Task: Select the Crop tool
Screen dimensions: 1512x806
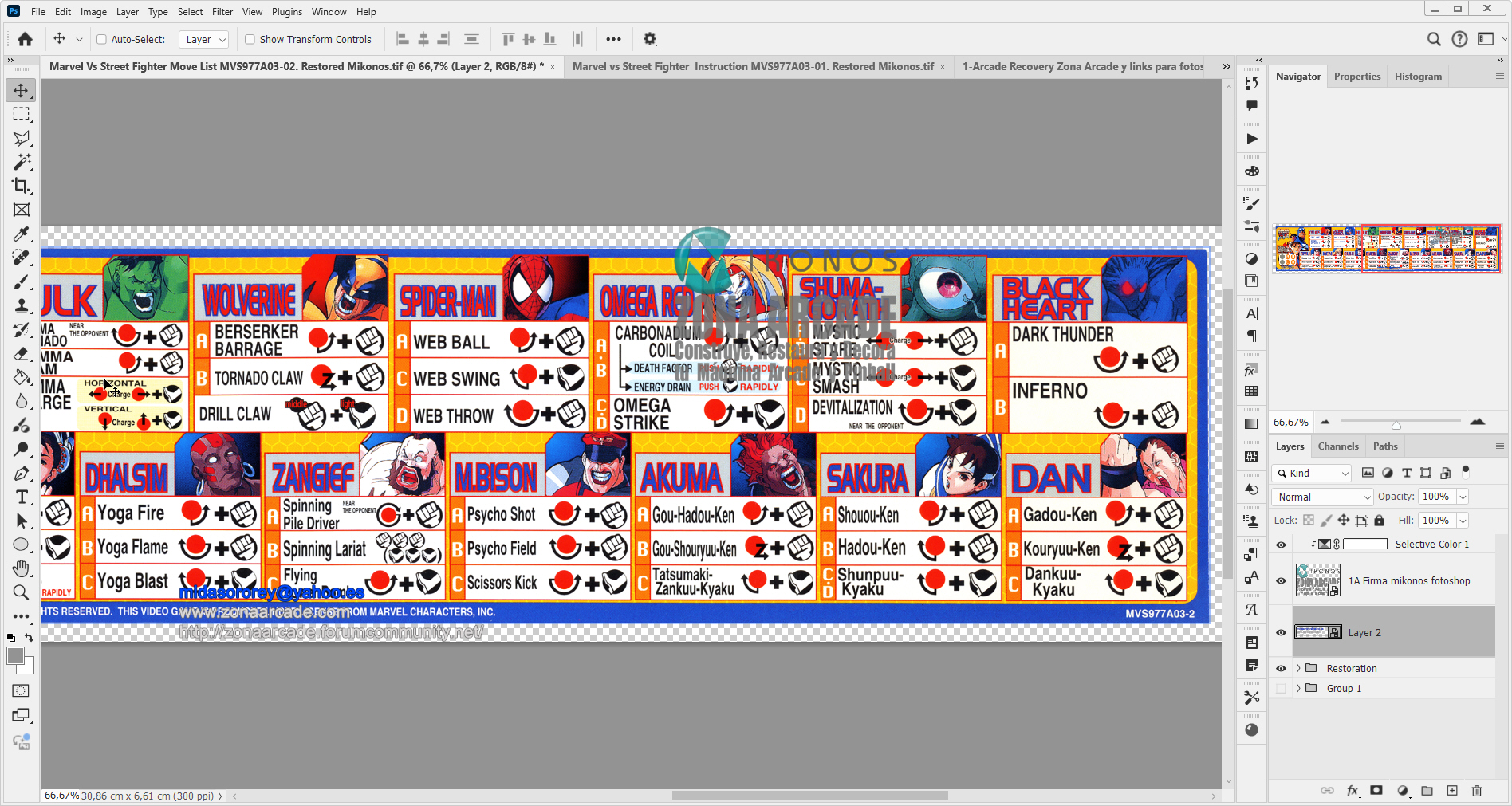Action: click(x=21, y=186)
